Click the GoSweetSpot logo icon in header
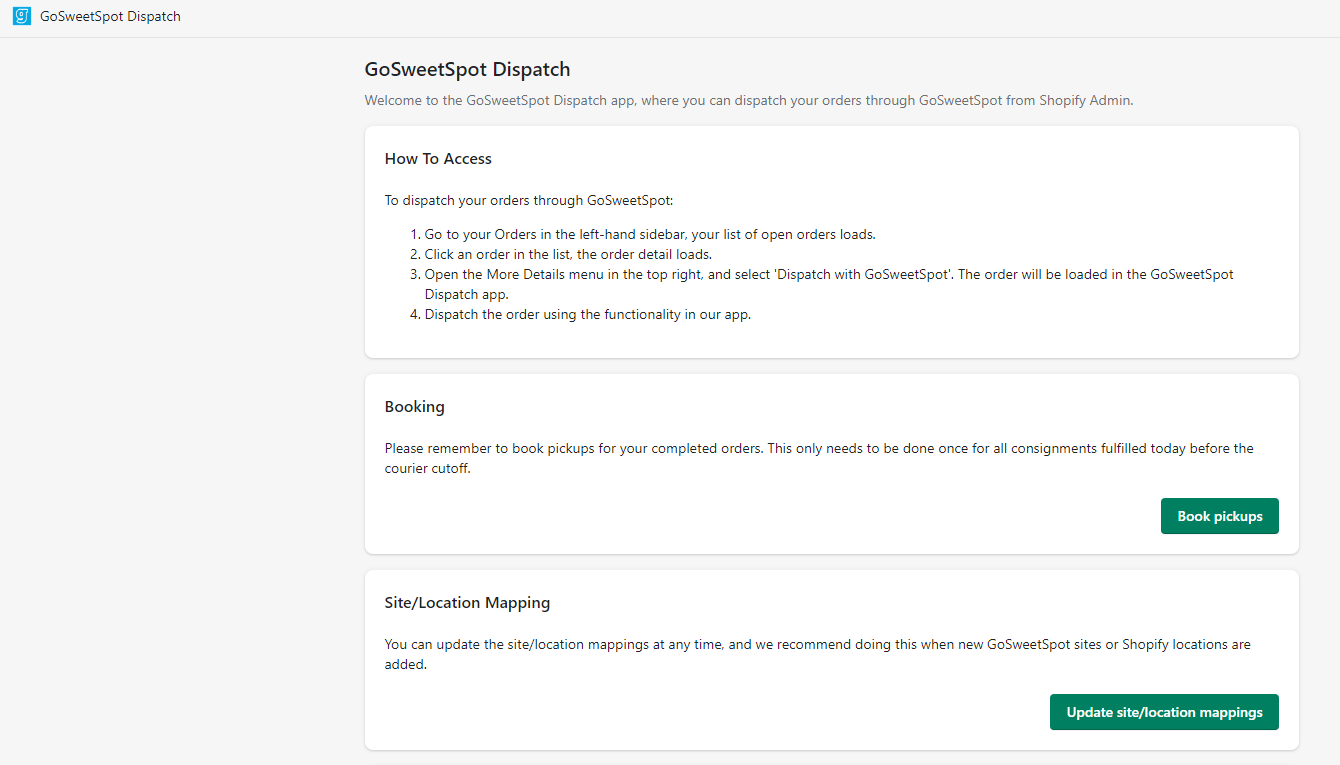The image size is (1340, 765). point(22,16)
